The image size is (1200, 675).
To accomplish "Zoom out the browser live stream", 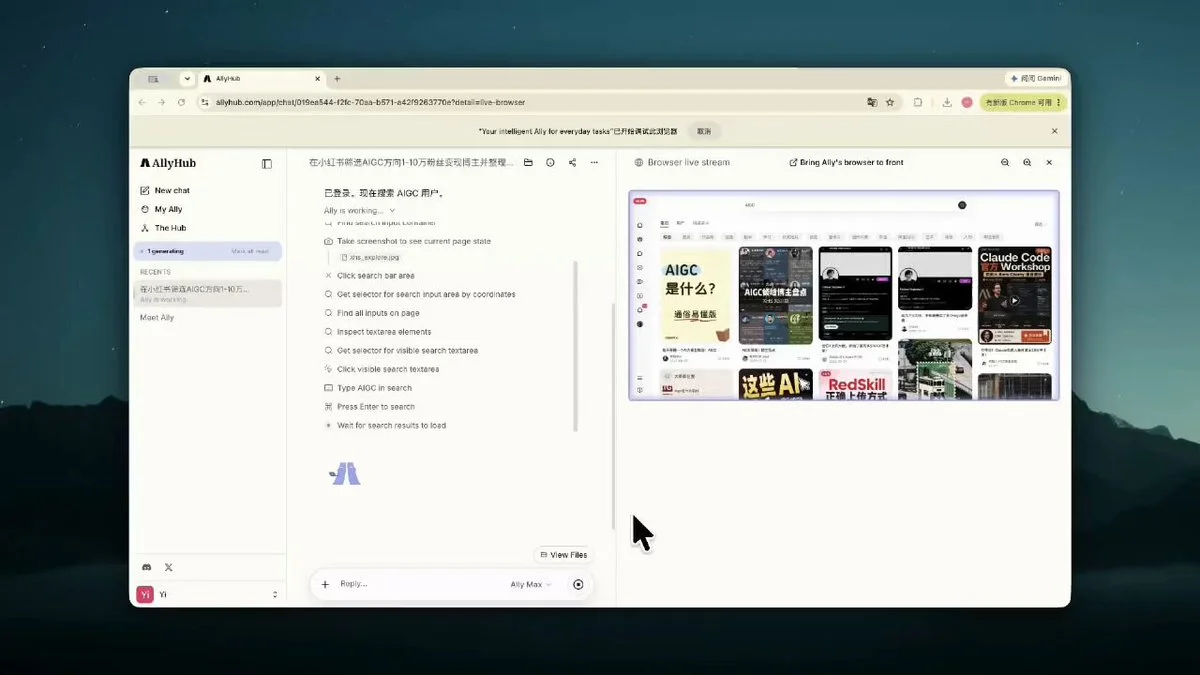I will [x=1005, y=162].
